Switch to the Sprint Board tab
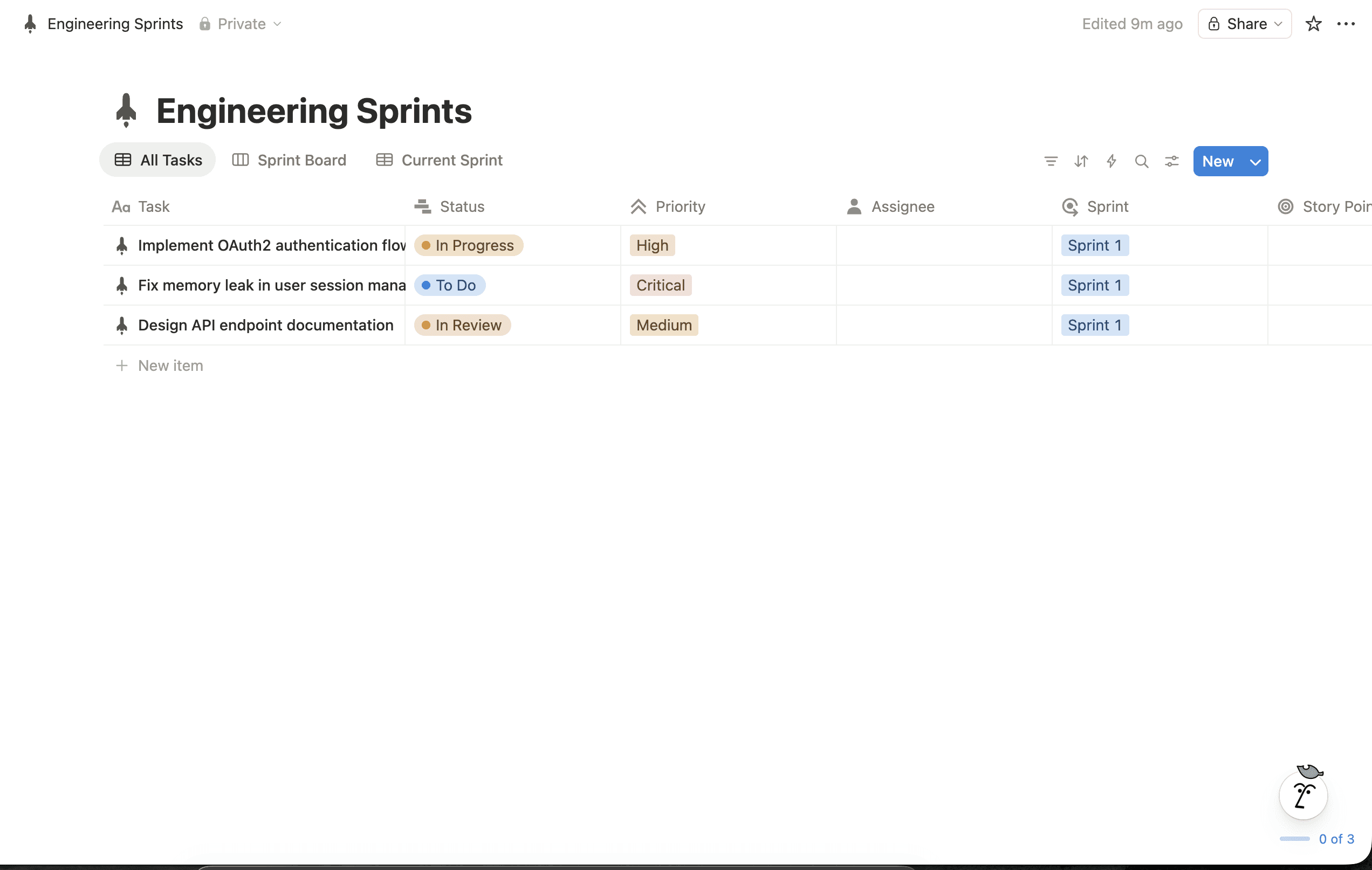 click(x=290, y=160)
